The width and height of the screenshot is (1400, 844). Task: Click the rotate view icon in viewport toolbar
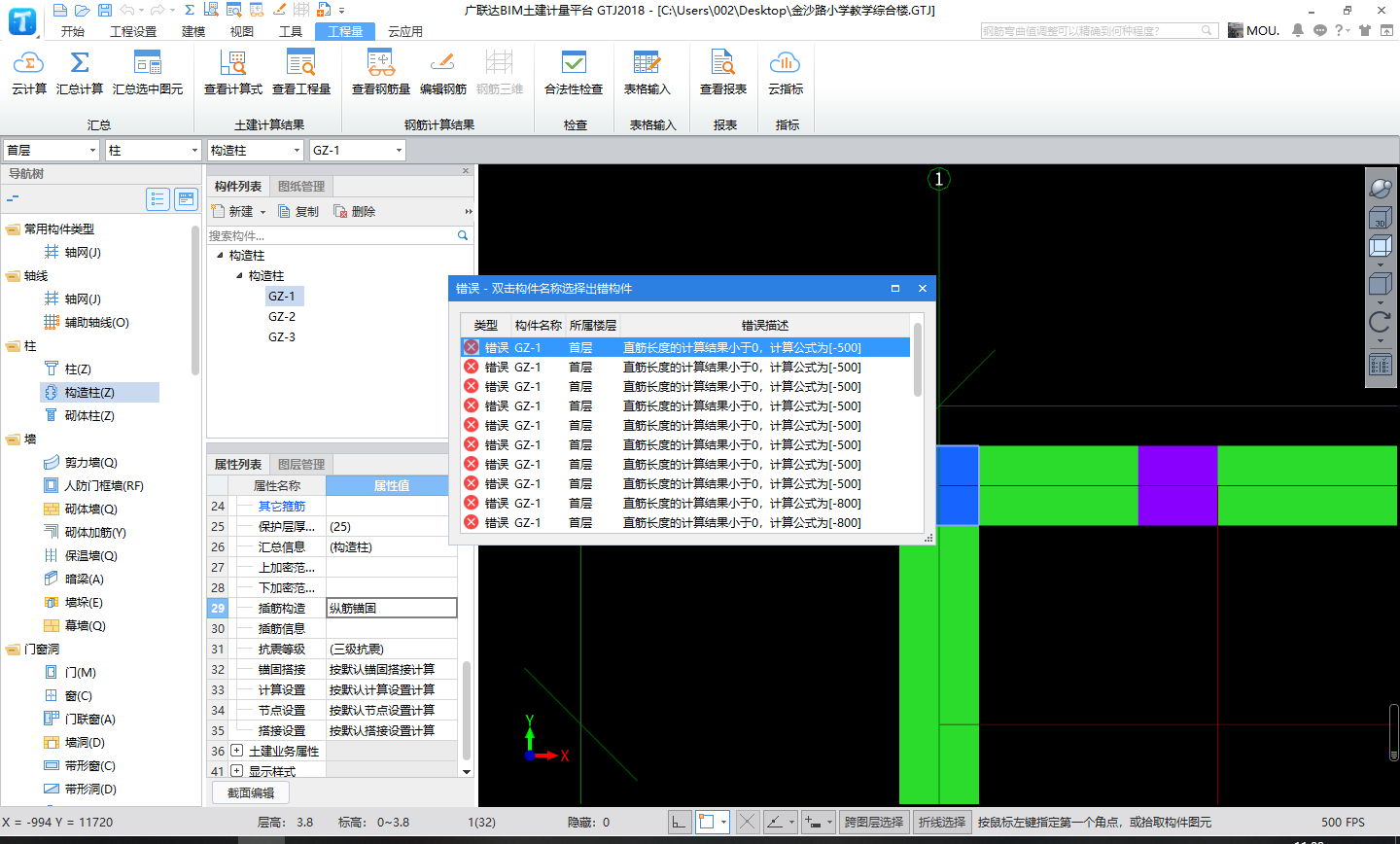point(1380,322)
